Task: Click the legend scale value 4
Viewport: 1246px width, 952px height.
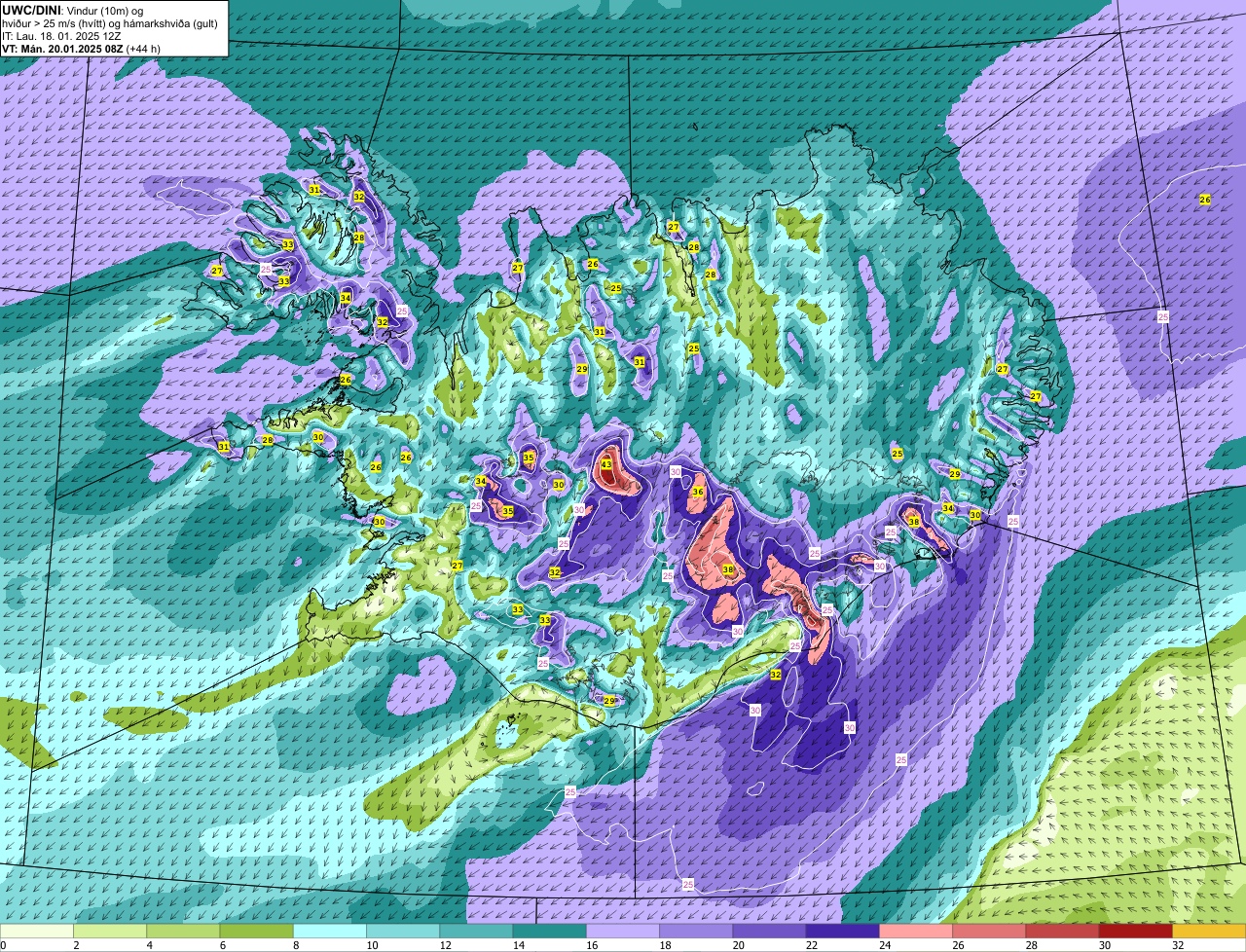Action: pos(148,945)
